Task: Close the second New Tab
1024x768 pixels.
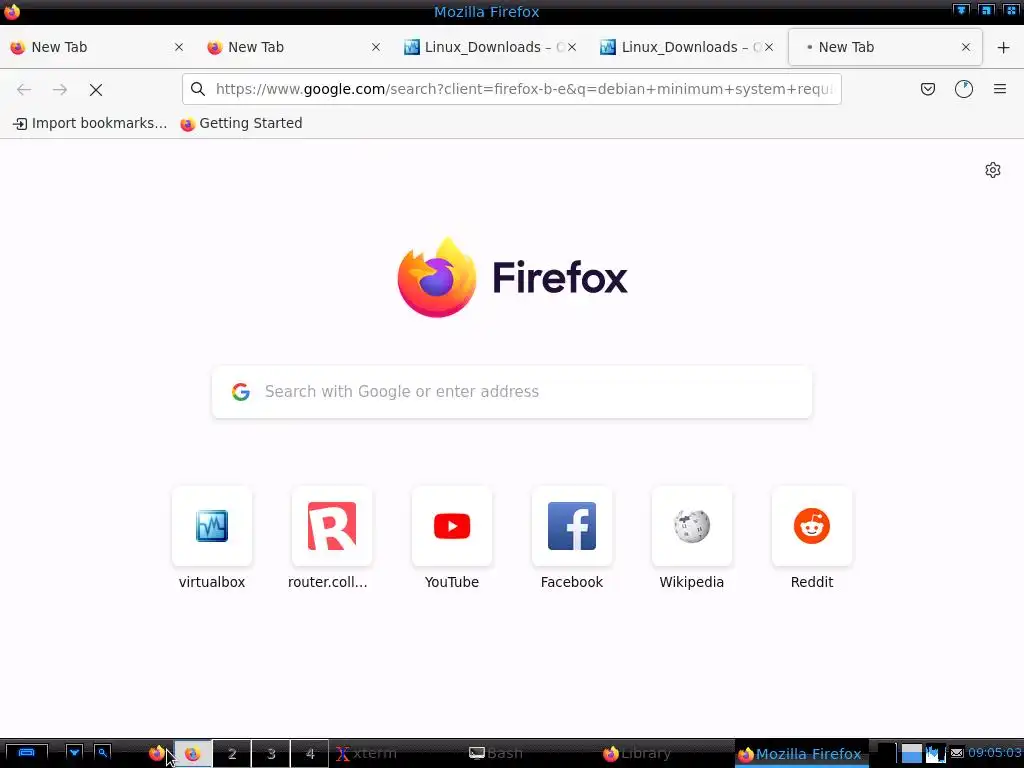Action: pyautogui.click(x=376, y=47)
